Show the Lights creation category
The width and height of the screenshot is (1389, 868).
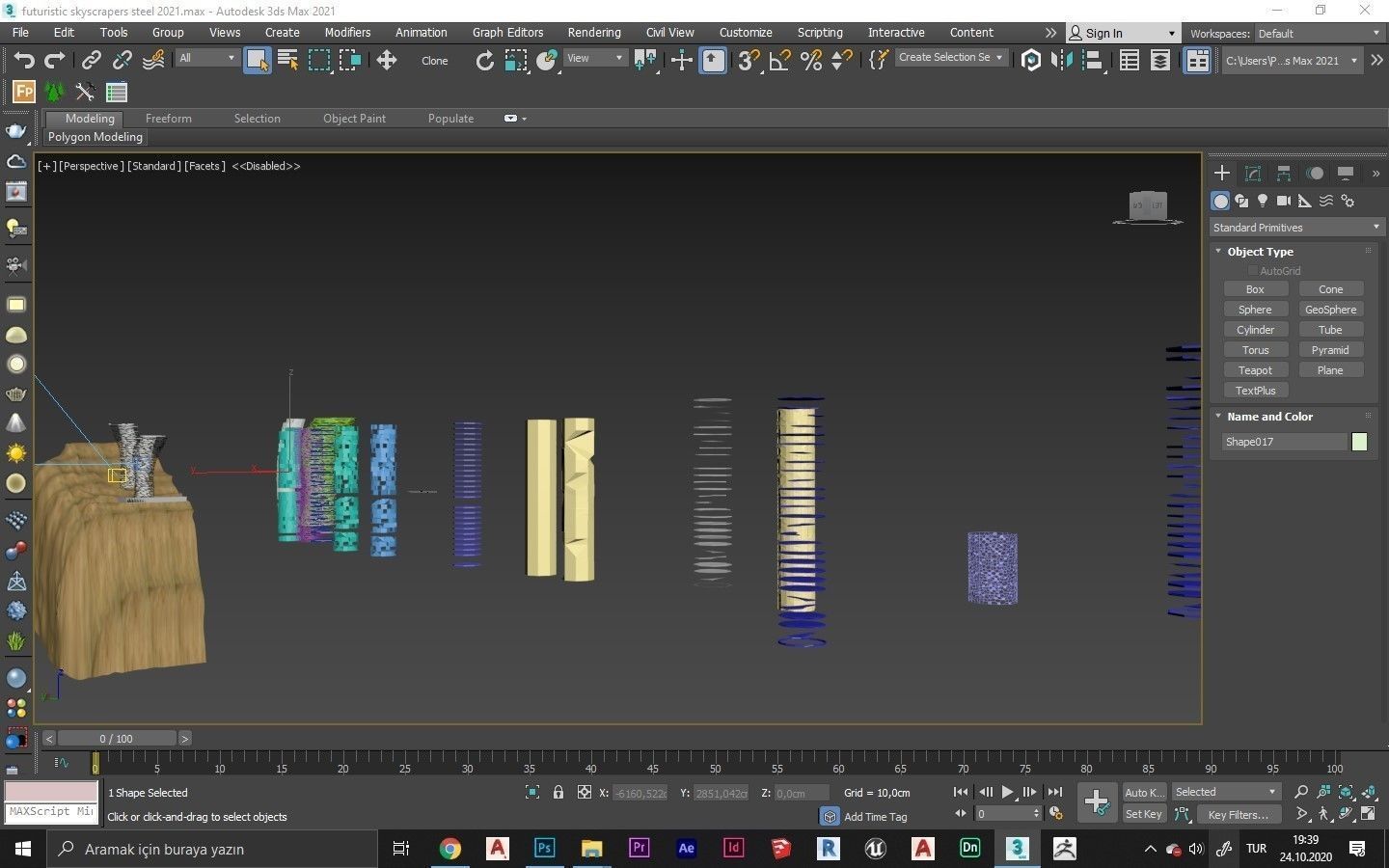pyautogui.click(x=1263, y=201)
